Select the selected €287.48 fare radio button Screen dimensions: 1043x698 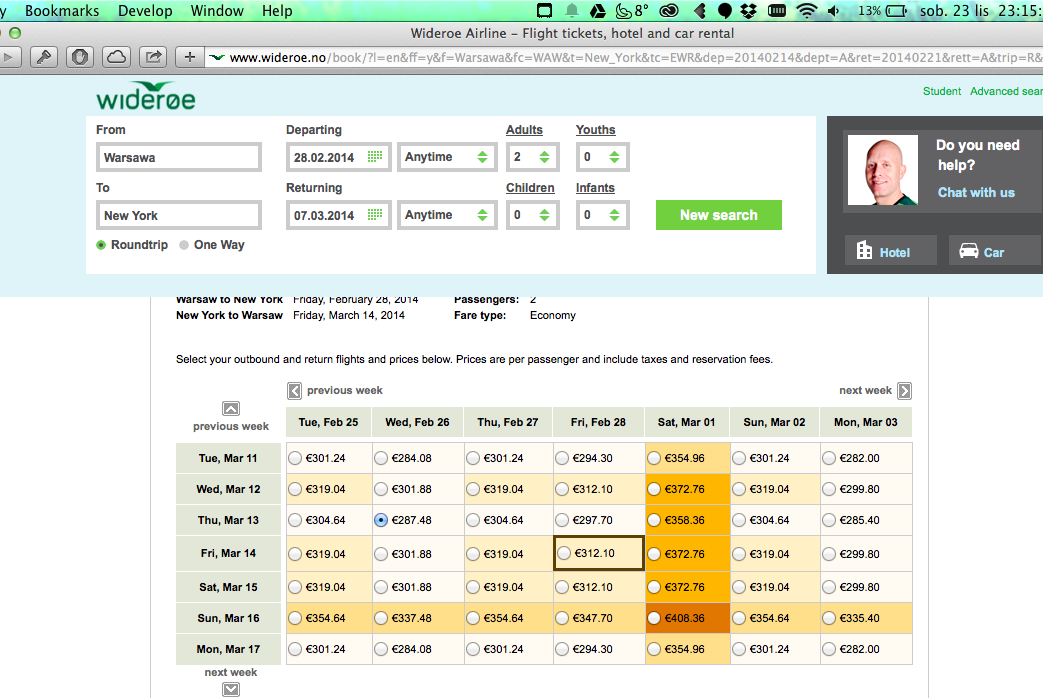pos(380,520)
